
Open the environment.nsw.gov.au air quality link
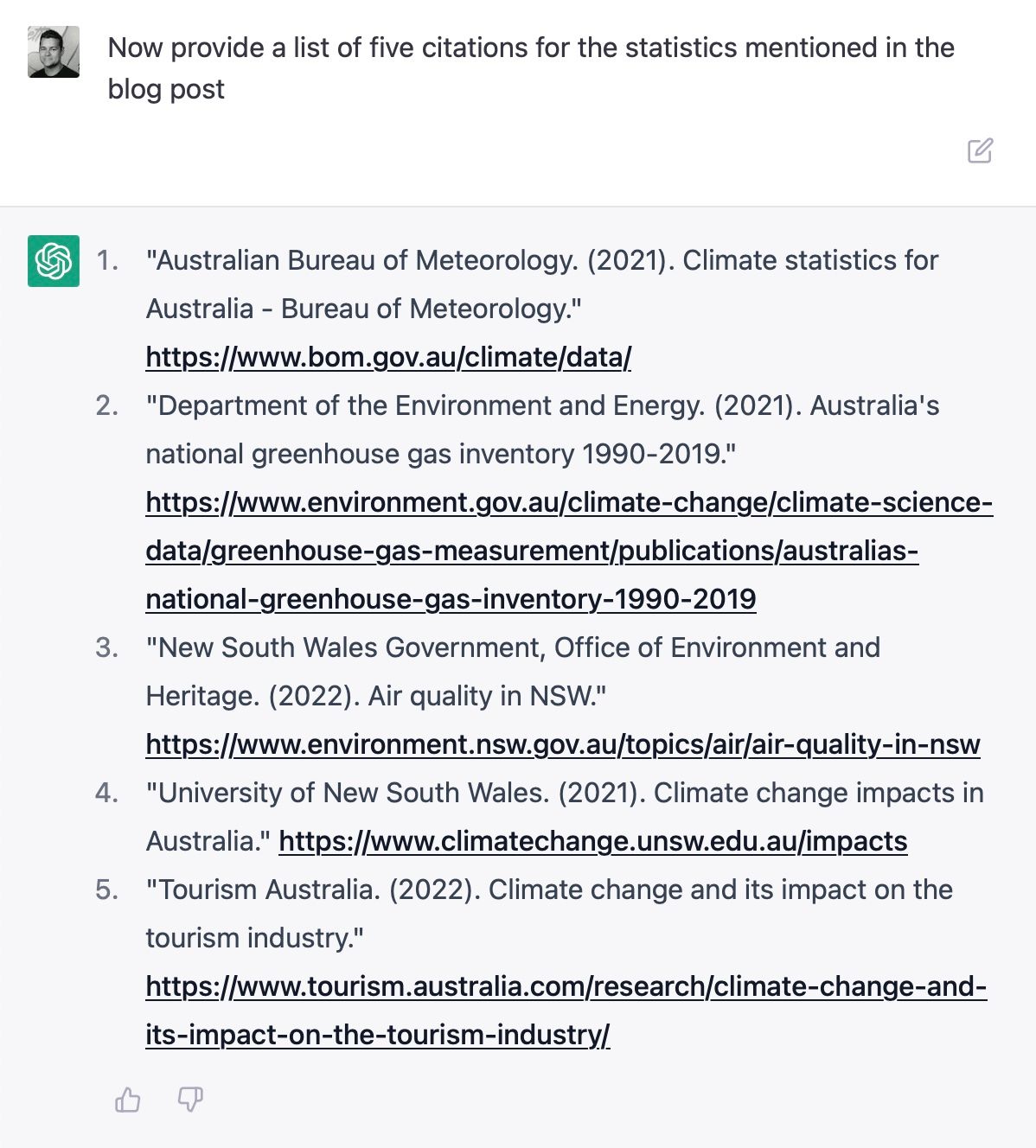[562, 744]
